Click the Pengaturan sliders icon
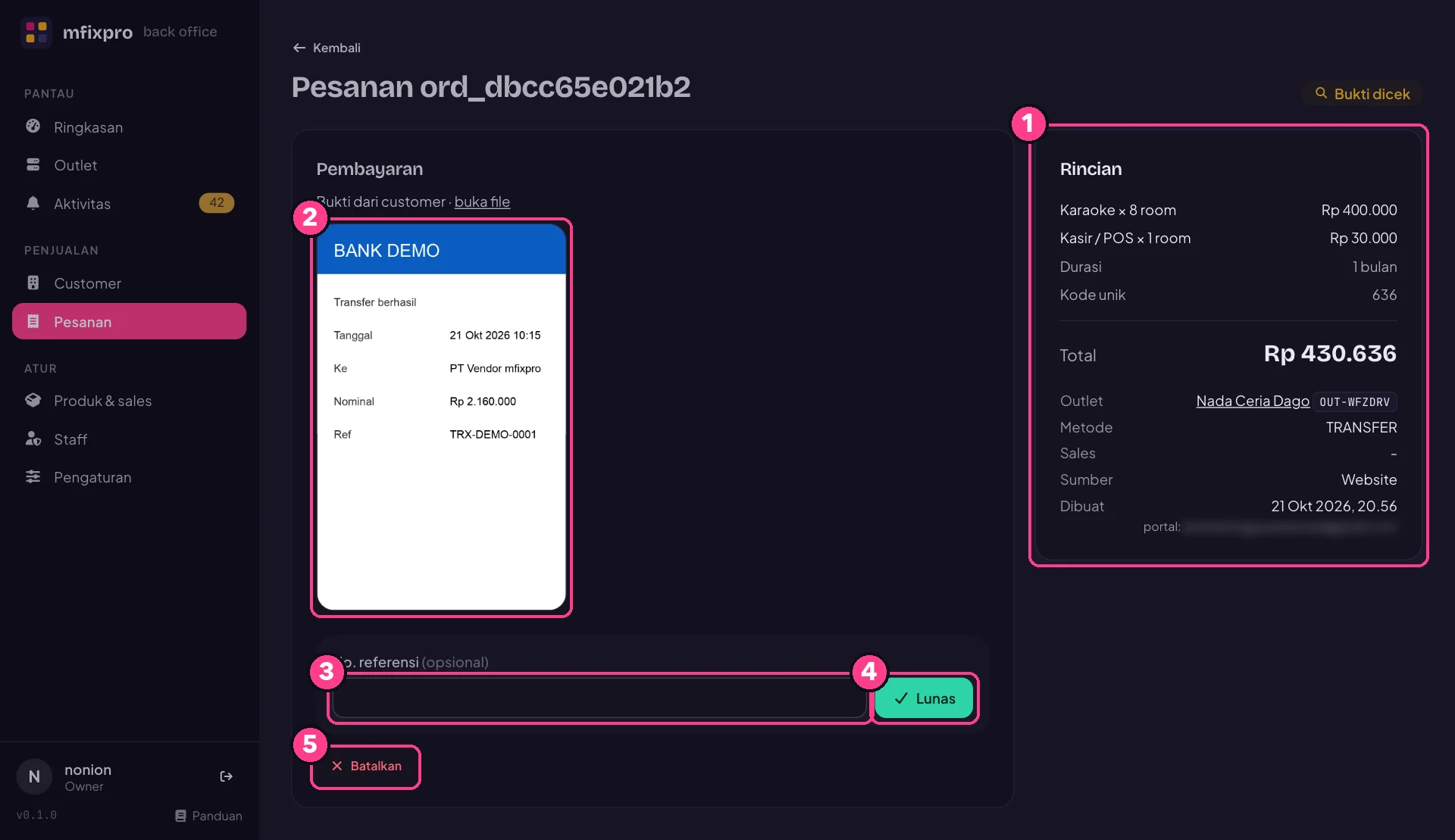 (33, 476)
